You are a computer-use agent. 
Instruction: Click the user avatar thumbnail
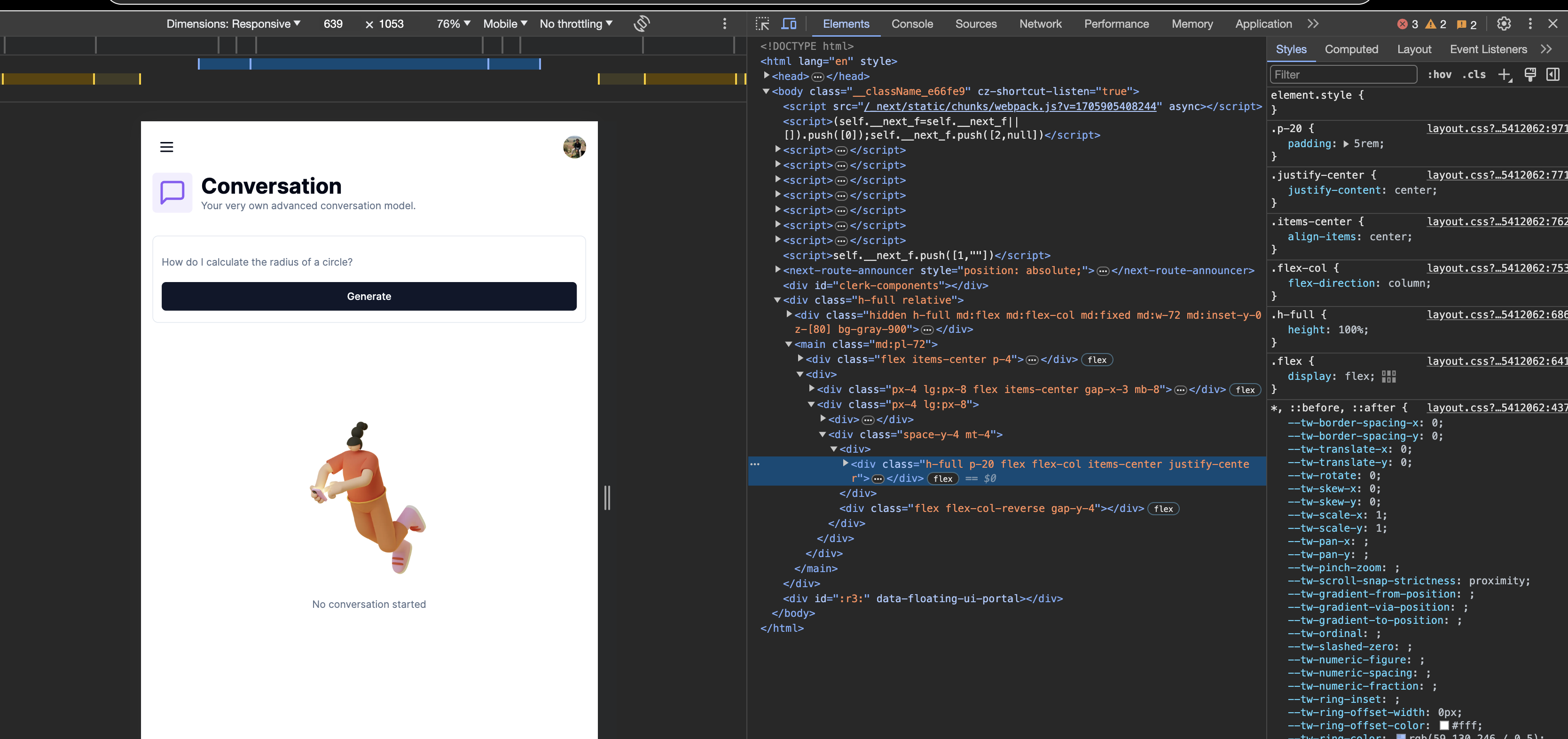tap(574, 147)
